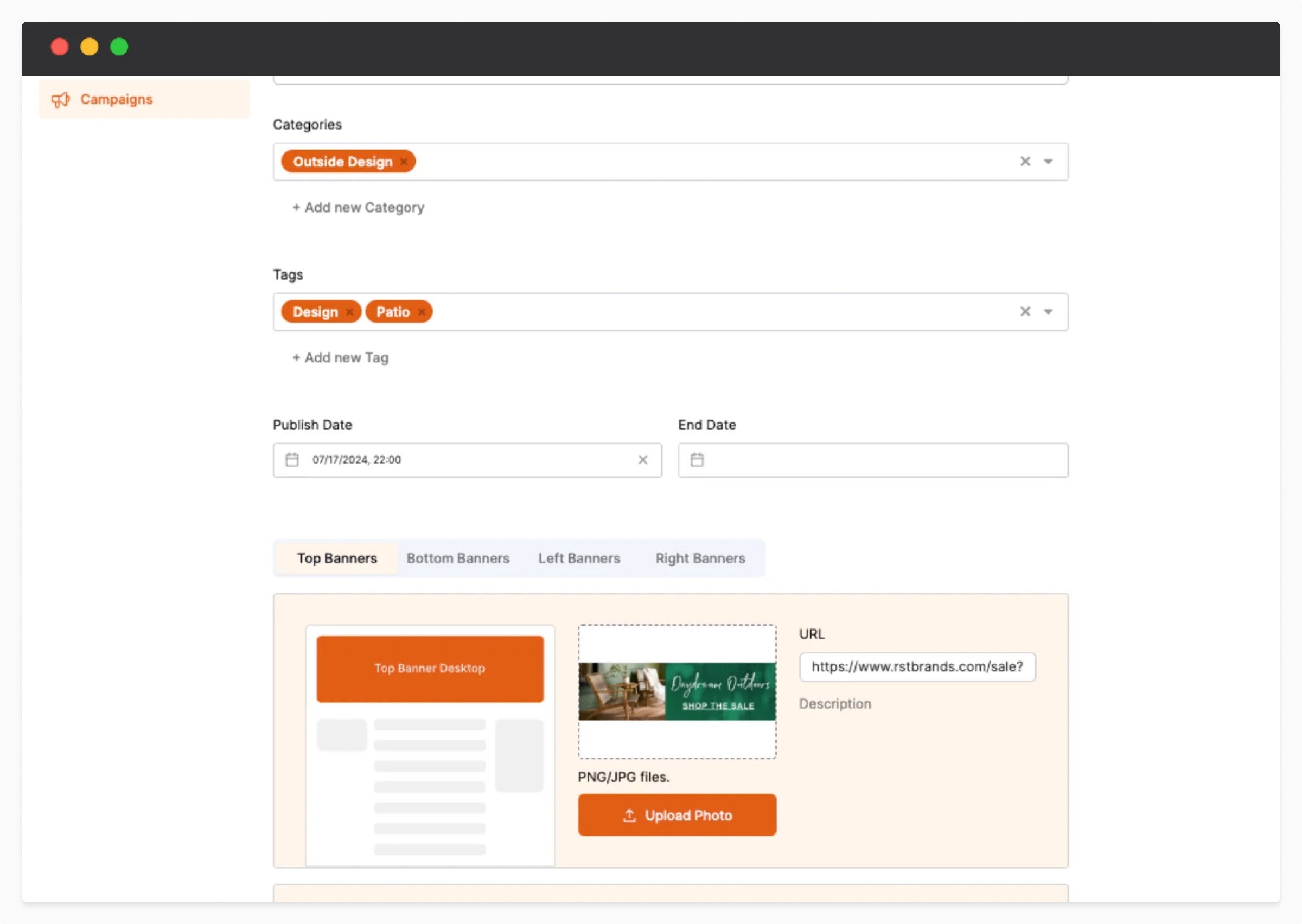Clear all selected tags with X

point(1025,312)
